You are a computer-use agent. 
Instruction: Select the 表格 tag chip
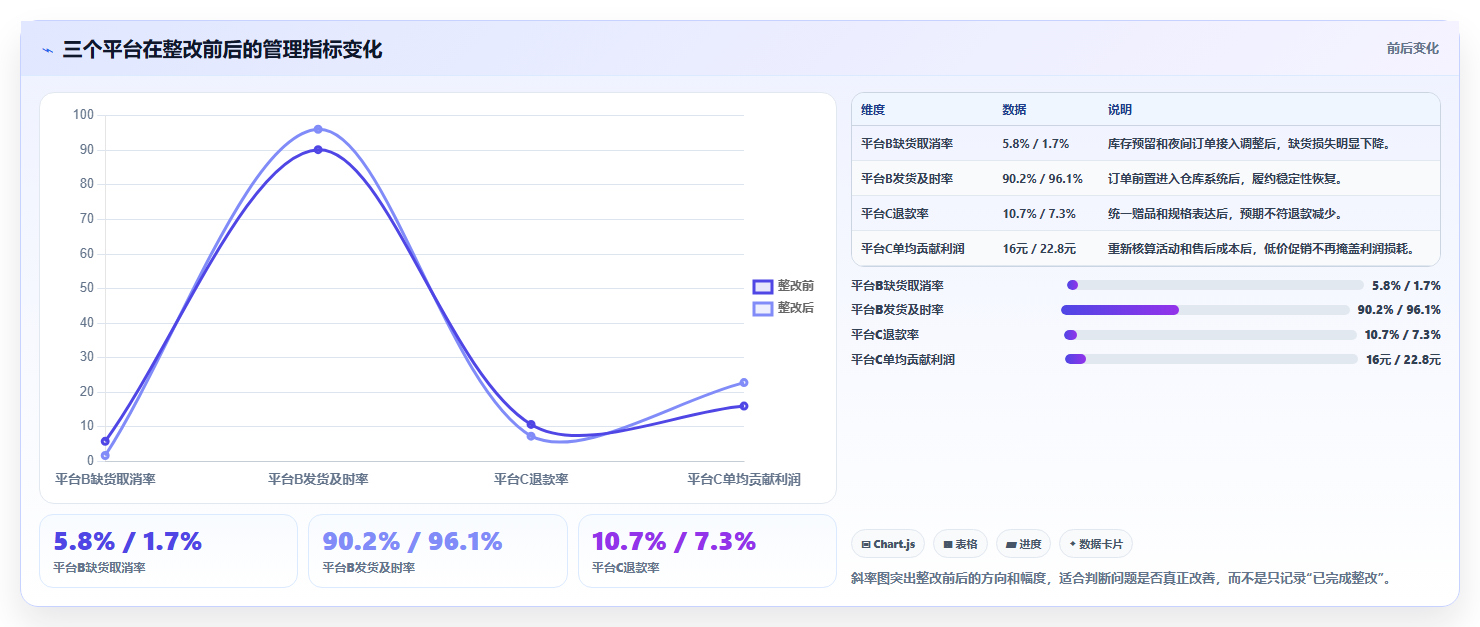(x=960, y=544)
